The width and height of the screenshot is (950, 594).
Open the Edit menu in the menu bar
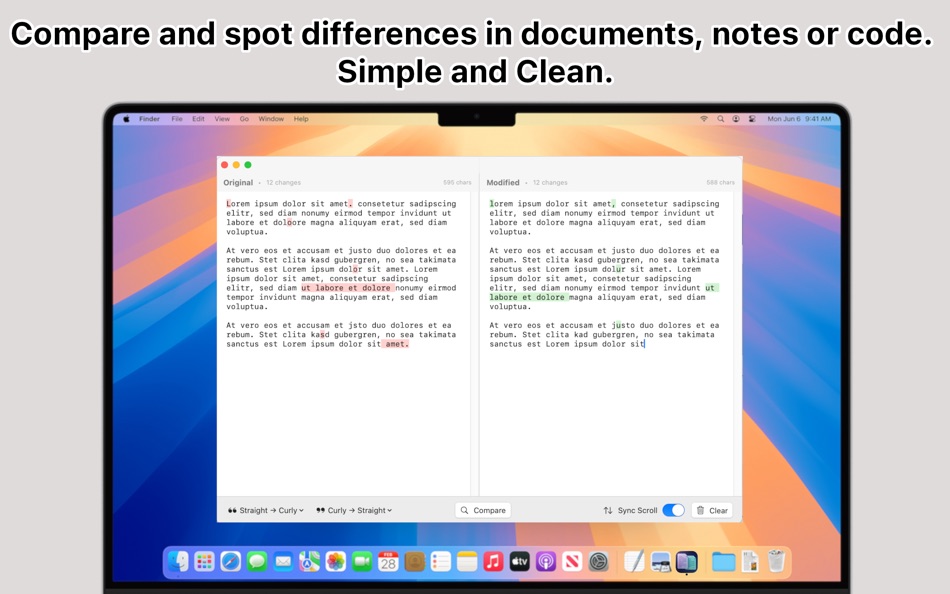coord(198,118)
